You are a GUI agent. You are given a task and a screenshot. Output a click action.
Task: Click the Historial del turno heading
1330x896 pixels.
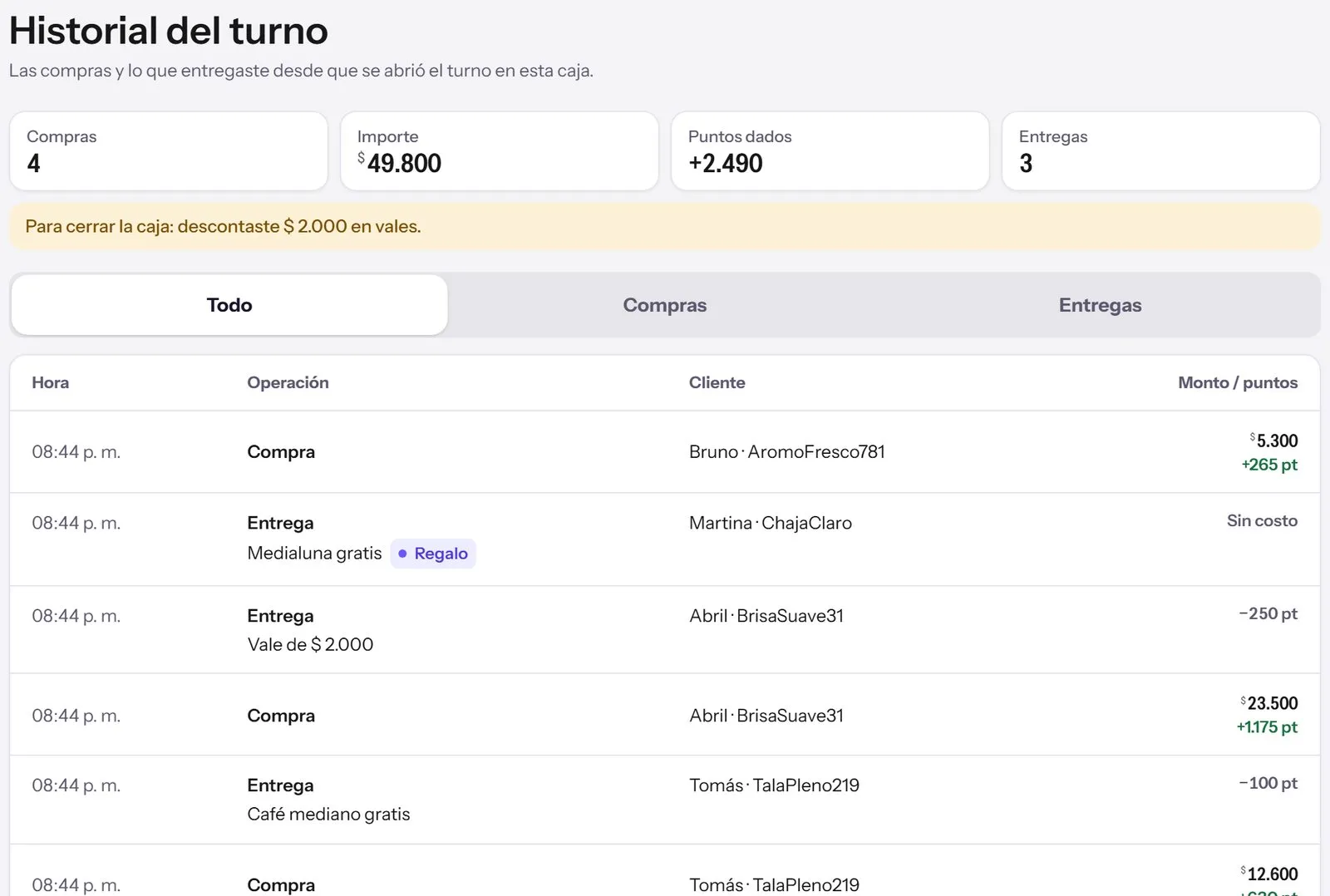169,31
